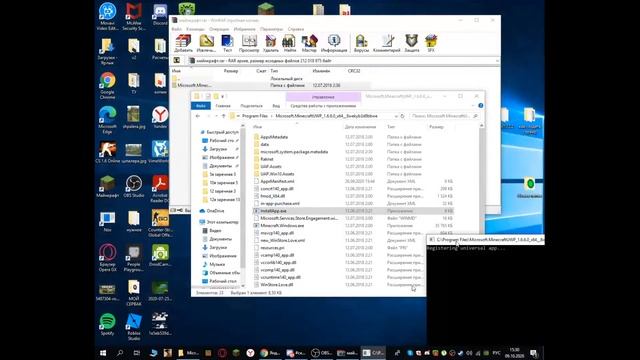
Task: Click WinRAR Delete (Удалить) toolbar icon
Action: [x=271, y=43]
